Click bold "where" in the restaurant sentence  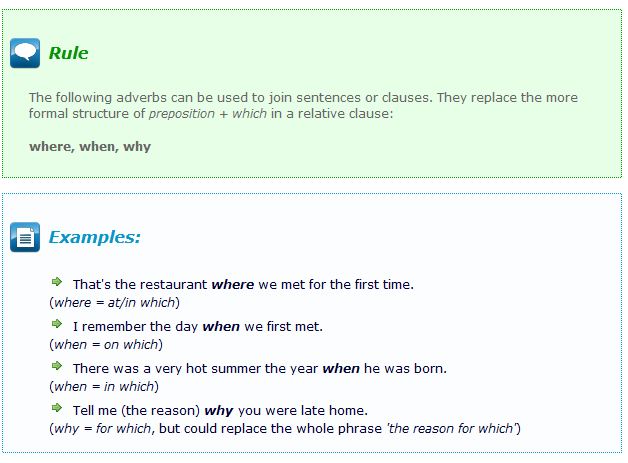click(233, 285)
